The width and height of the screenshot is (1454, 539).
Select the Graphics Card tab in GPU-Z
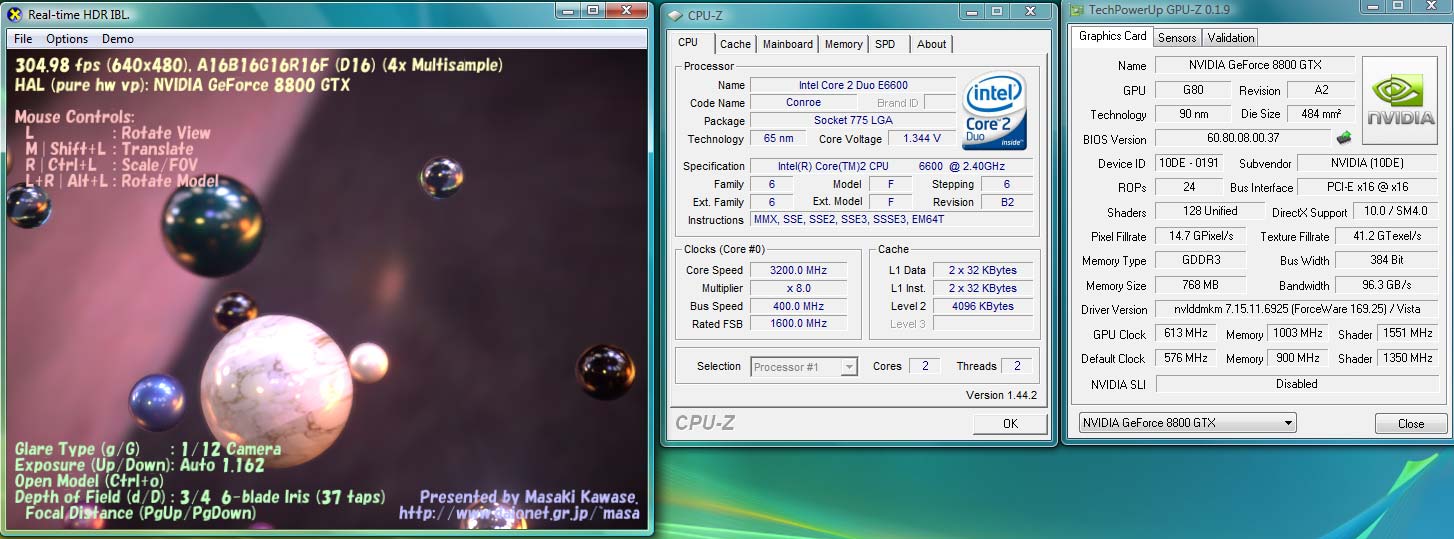[1112, 36]
